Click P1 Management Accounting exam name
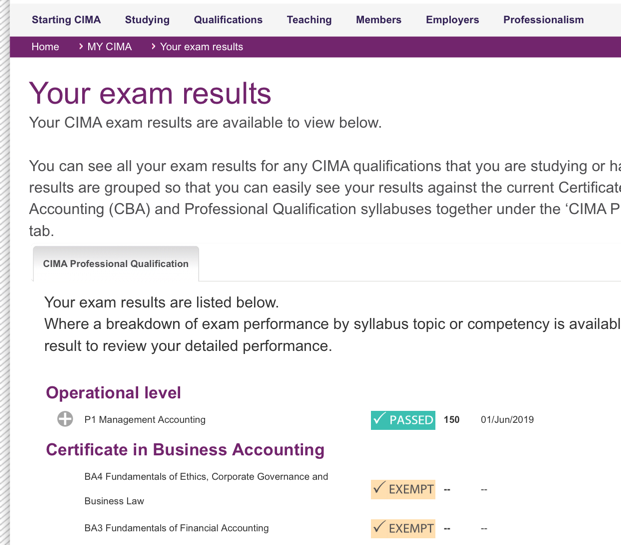Viewport: 621px width, 545px height. (x=145, y=420)
